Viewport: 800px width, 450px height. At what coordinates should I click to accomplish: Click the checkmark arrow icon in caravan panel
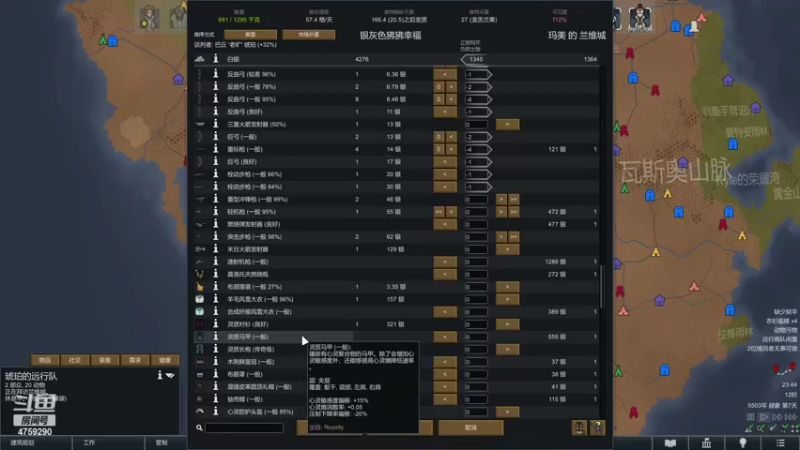pyautogui.click(x=170, y=376)
